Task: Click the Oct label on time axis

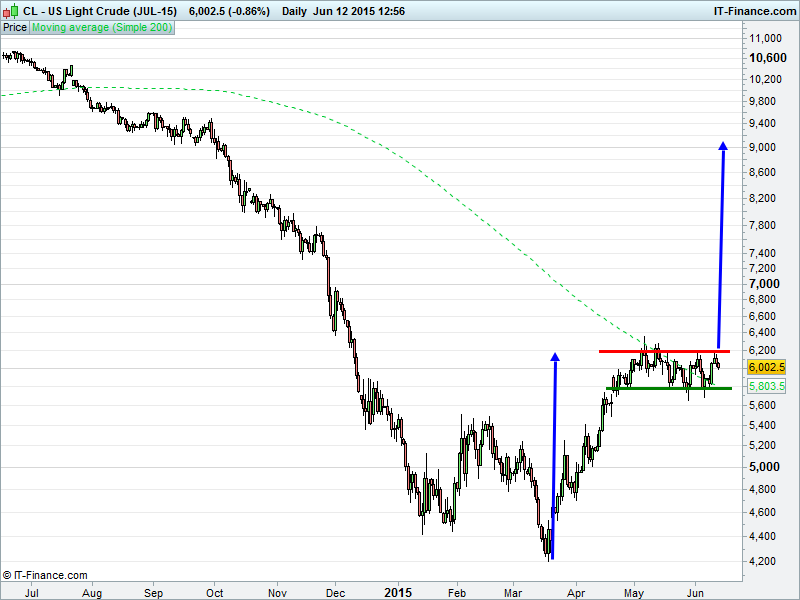Action: click(x=214, y=591)
